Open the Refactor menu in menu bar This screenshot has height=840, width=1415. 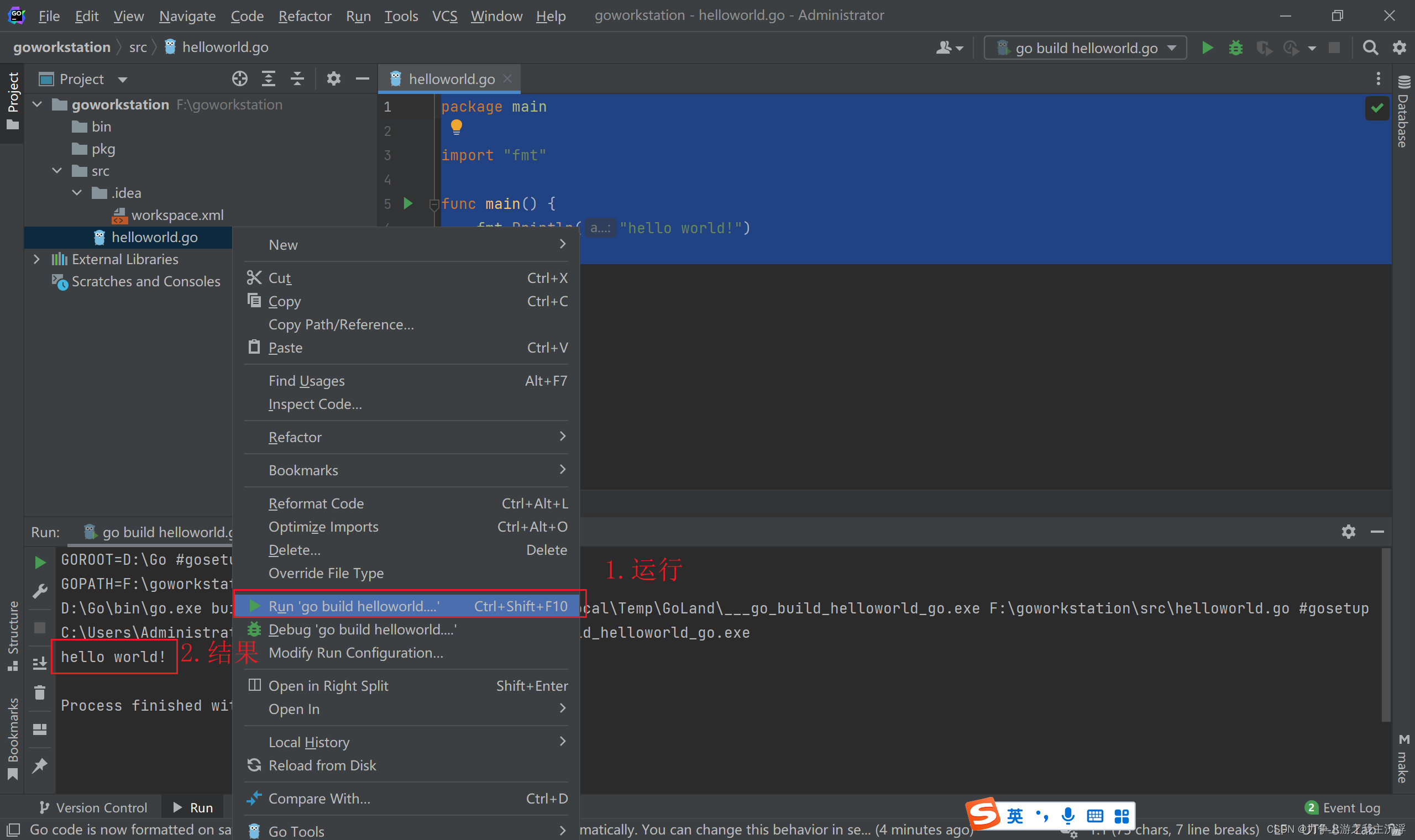pyautogui.click(x=305, y=16)
